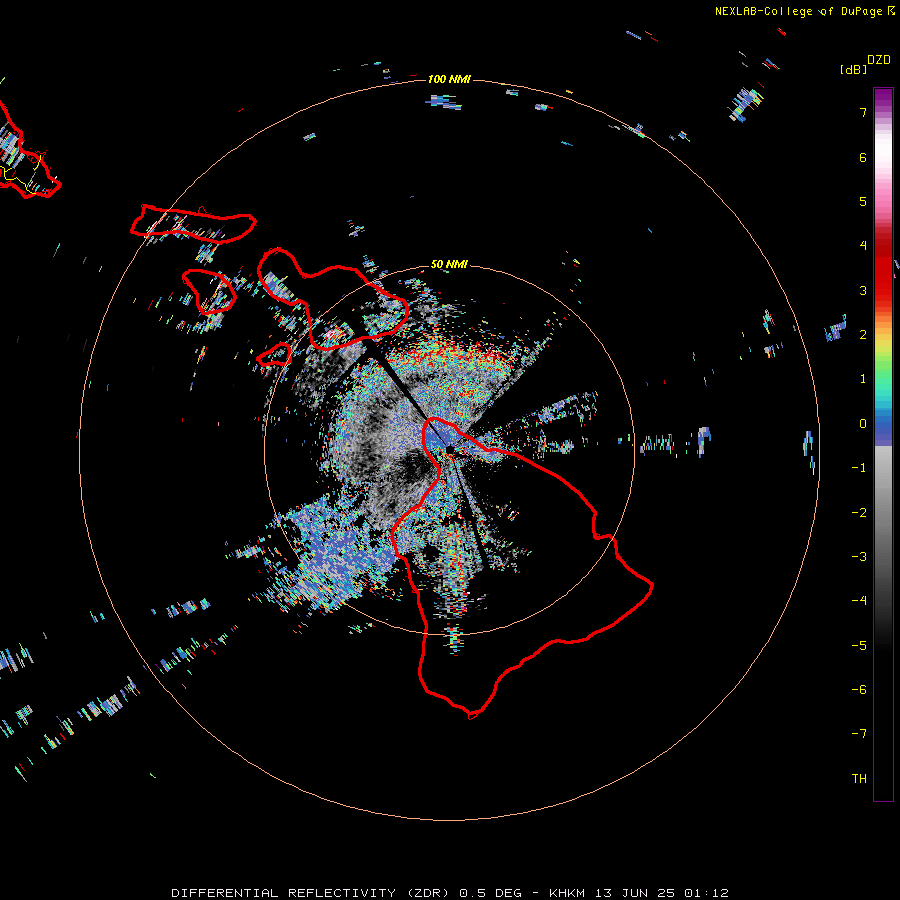Click the ZDR color scale bar

pos(883,444)
